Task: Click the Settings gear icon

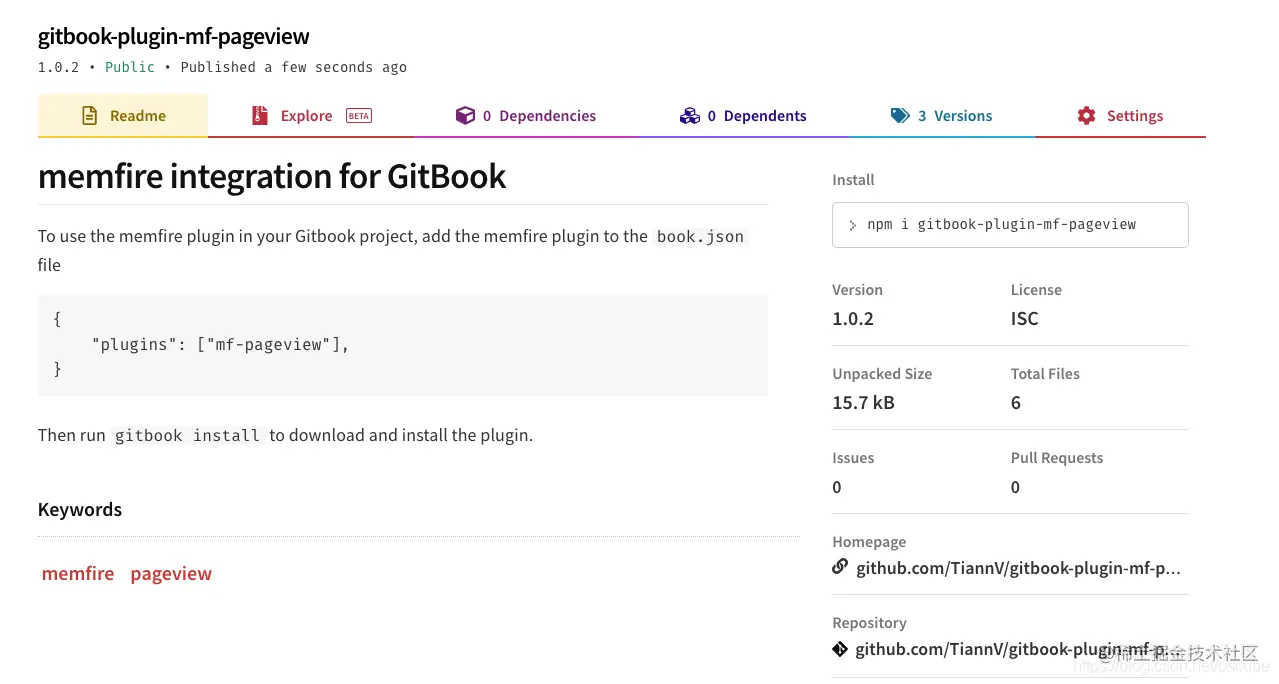Action: click(x=1086, y=116)
